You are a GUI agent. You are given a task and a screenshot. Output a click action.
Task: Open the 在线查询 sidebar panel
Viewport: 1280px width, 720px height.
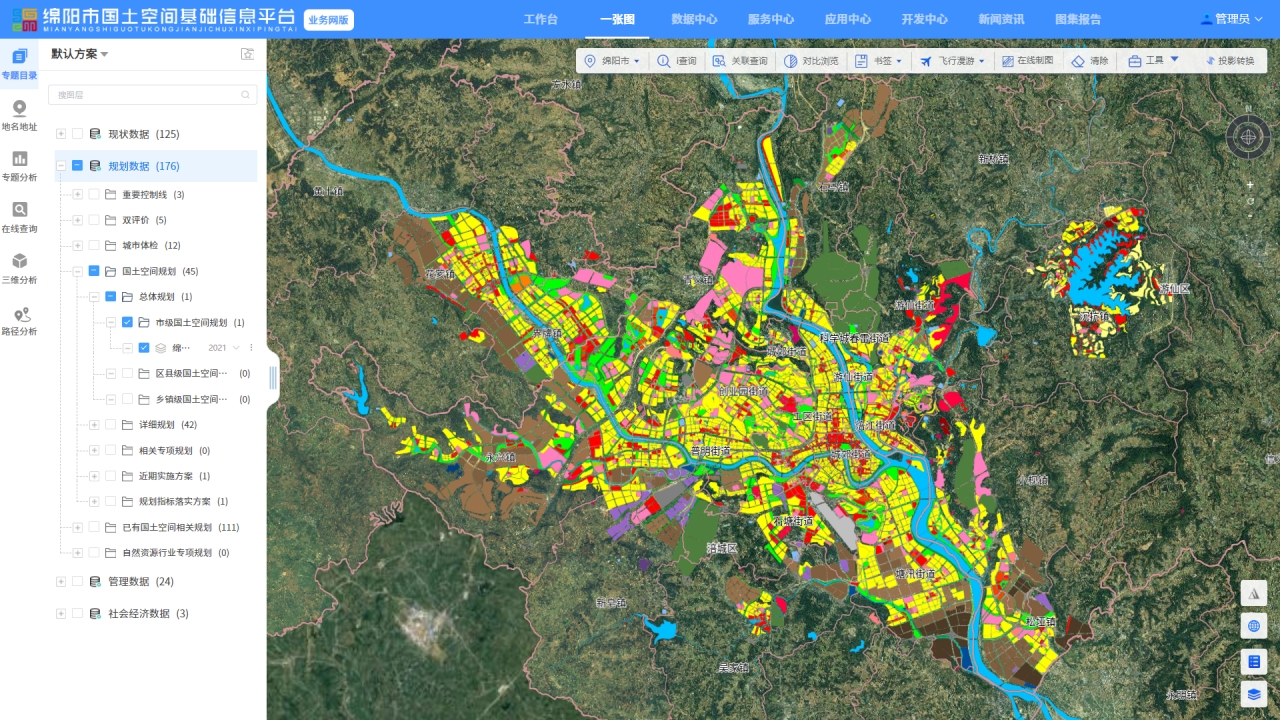pyautogui.click(x=19, y=218)
